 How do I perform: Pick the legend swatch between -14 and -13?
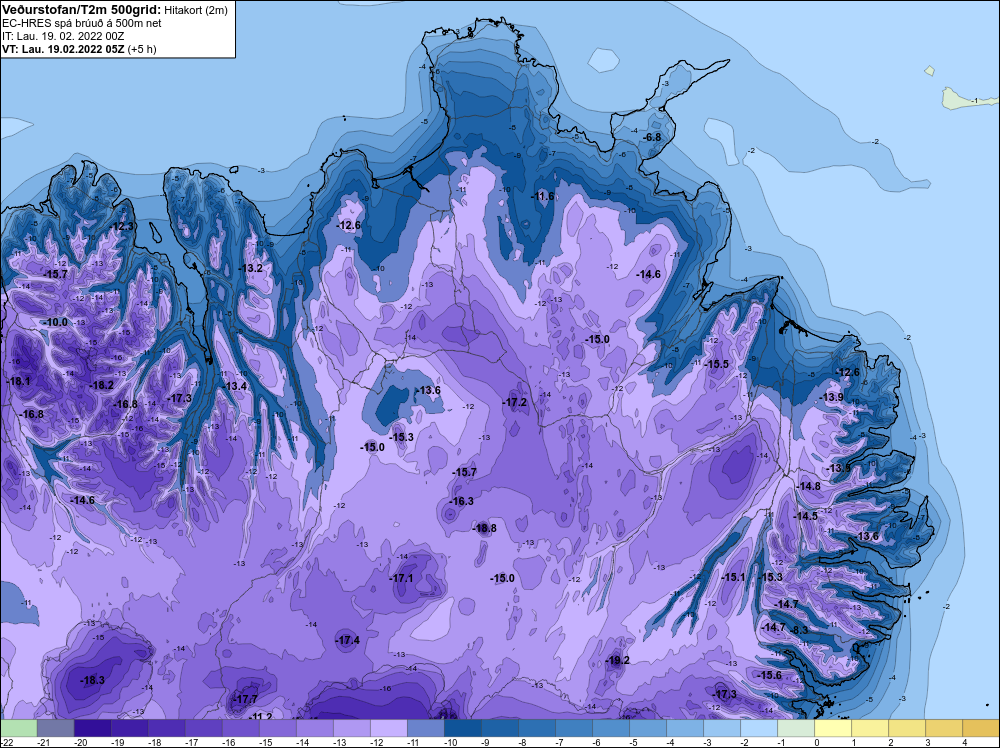[314, 728]
